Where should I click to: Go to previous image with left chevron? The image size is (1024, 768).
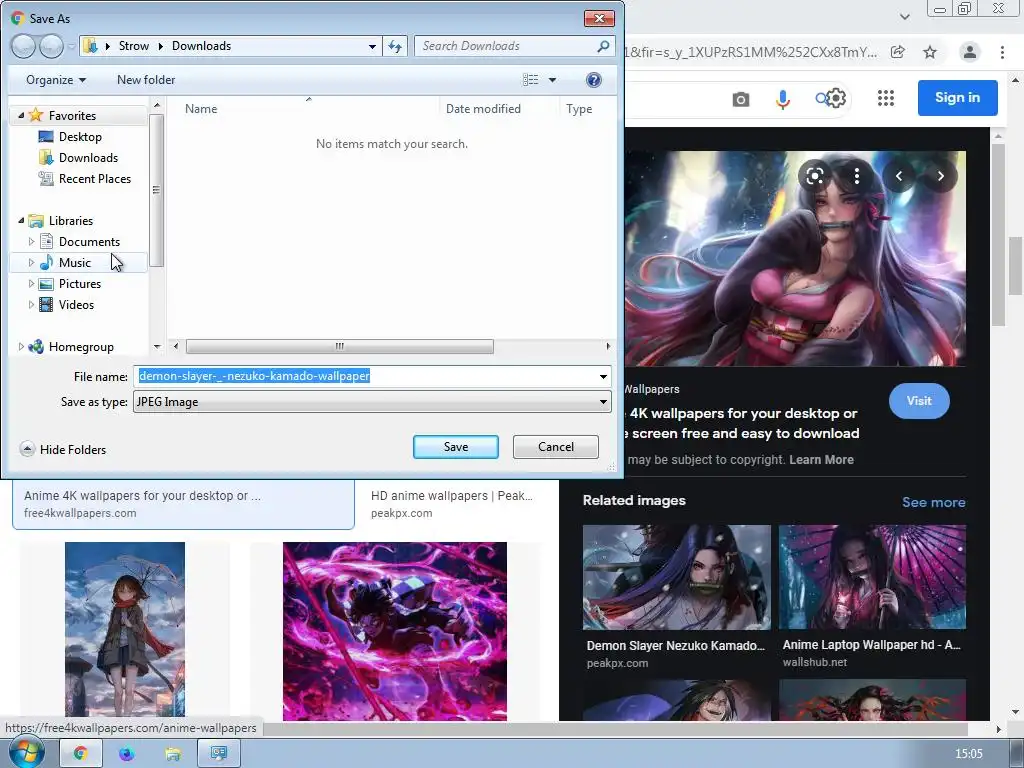pyautogui.click(x=899, y=176)
